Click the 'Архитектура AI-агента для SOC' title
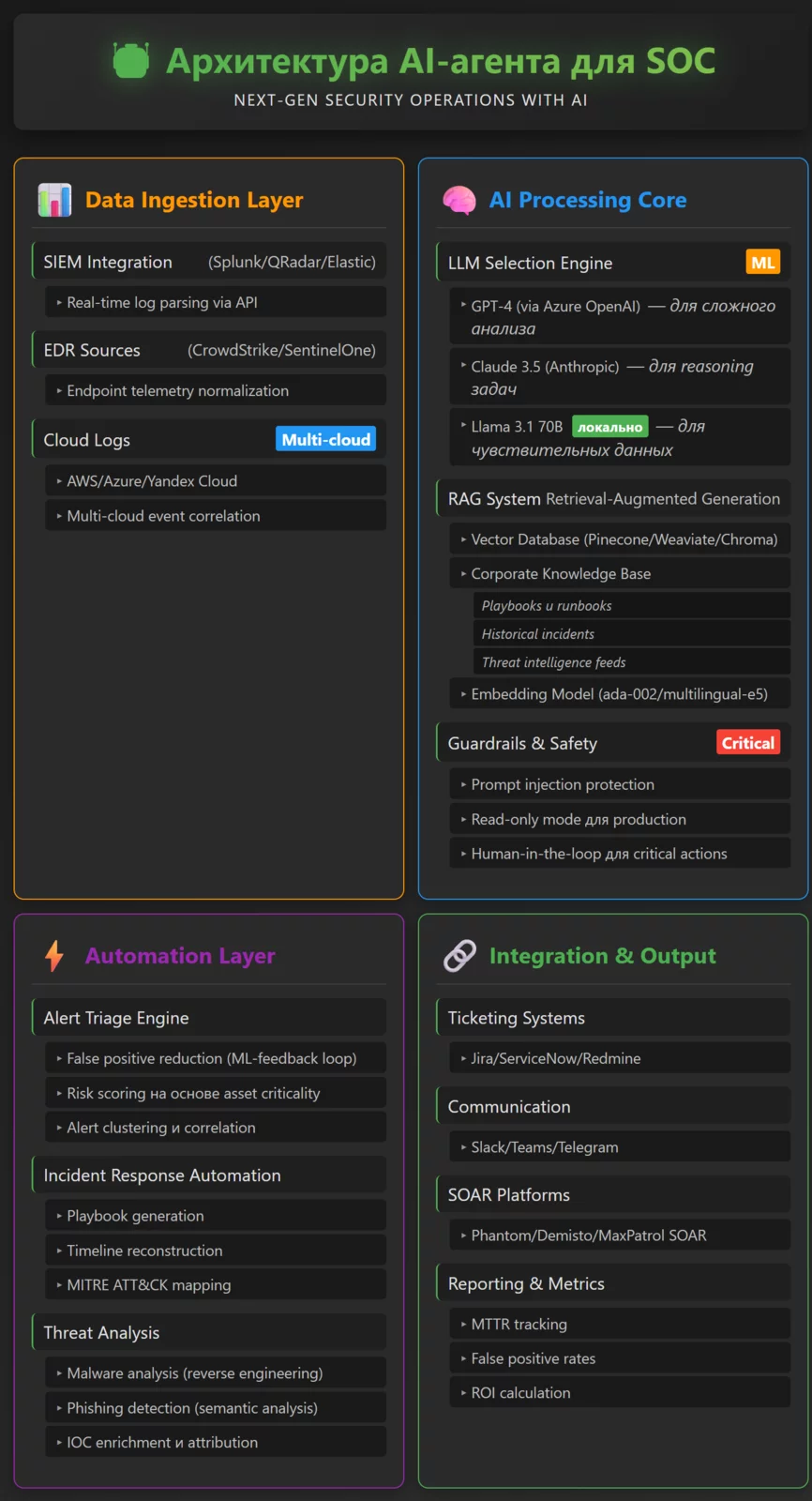The height and width of the screenshot is (1501, 812). (441, 61)
